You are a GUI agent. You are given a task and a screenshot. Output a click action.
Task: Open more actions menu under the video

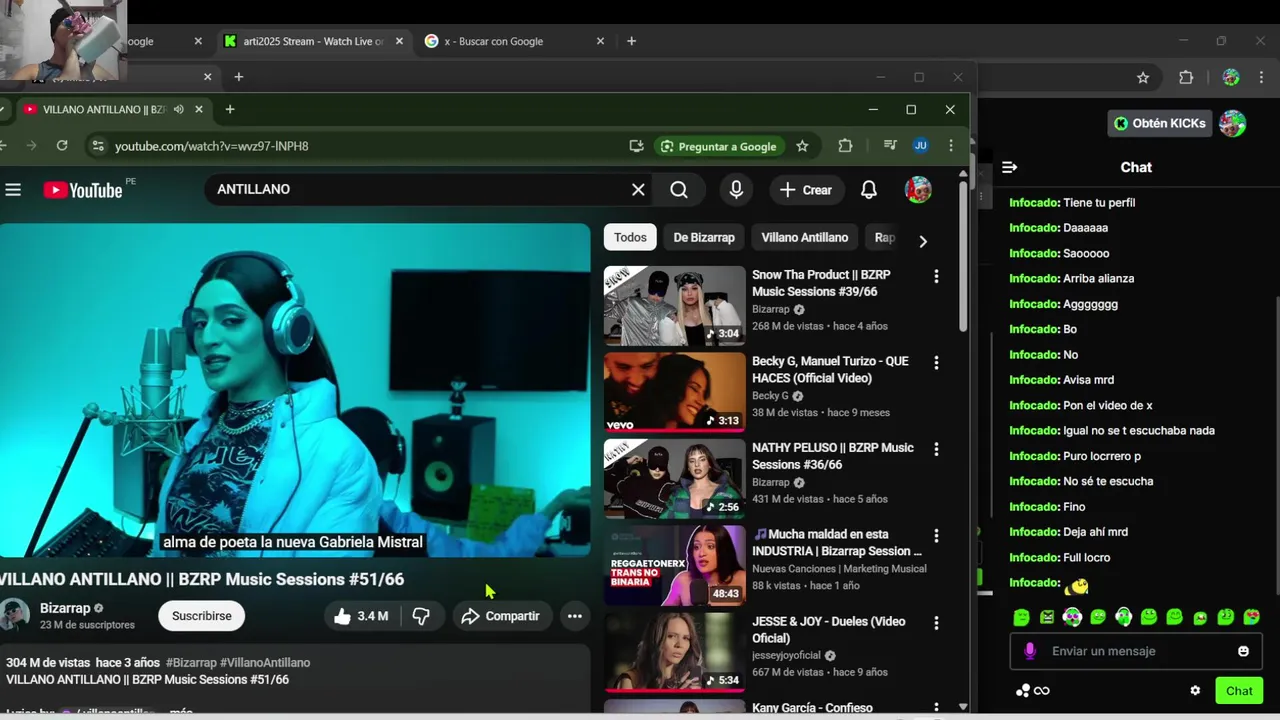pos(574,616)
